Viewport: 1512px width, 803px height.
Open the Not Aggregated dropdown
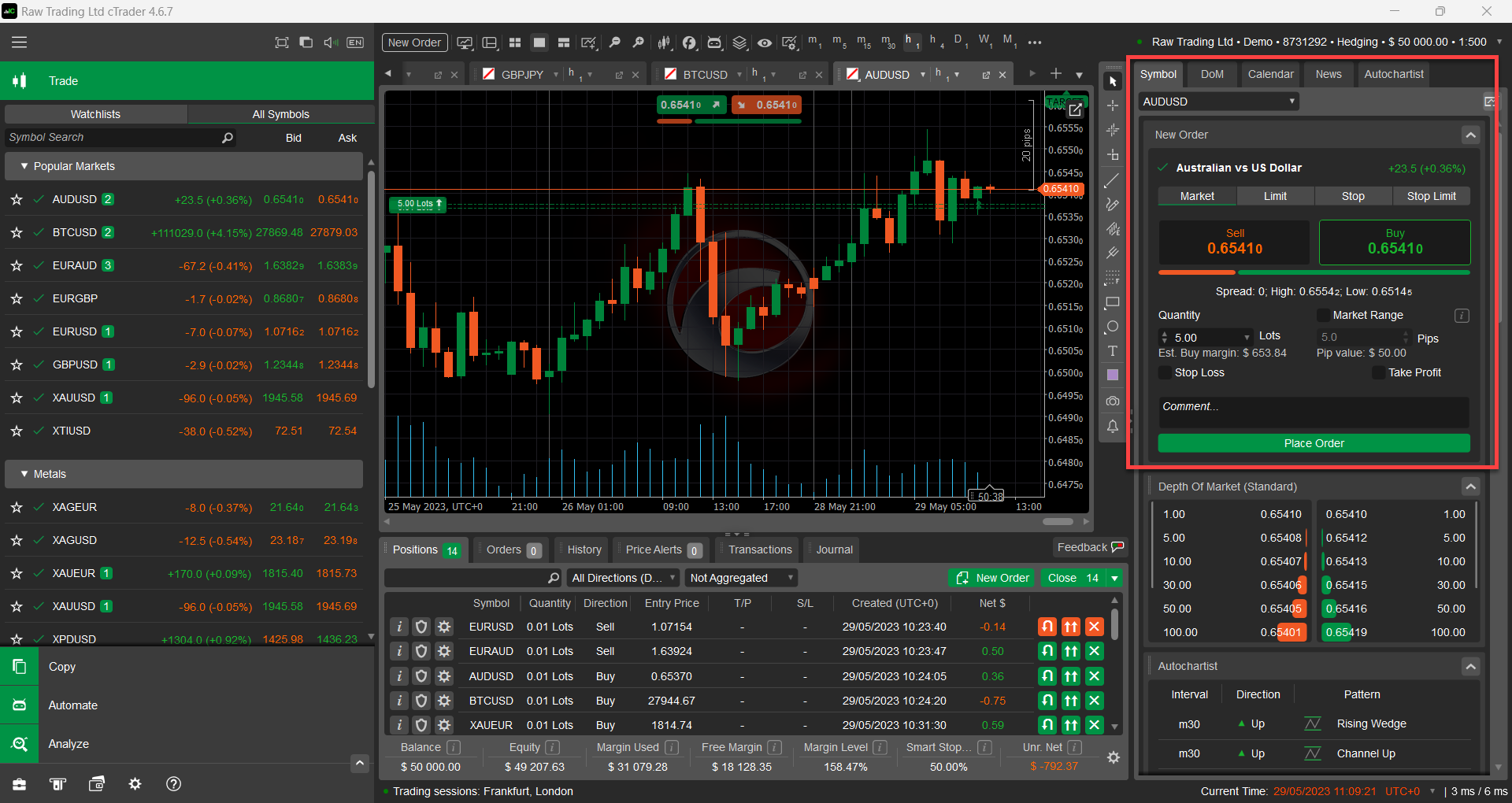[740, 578]
